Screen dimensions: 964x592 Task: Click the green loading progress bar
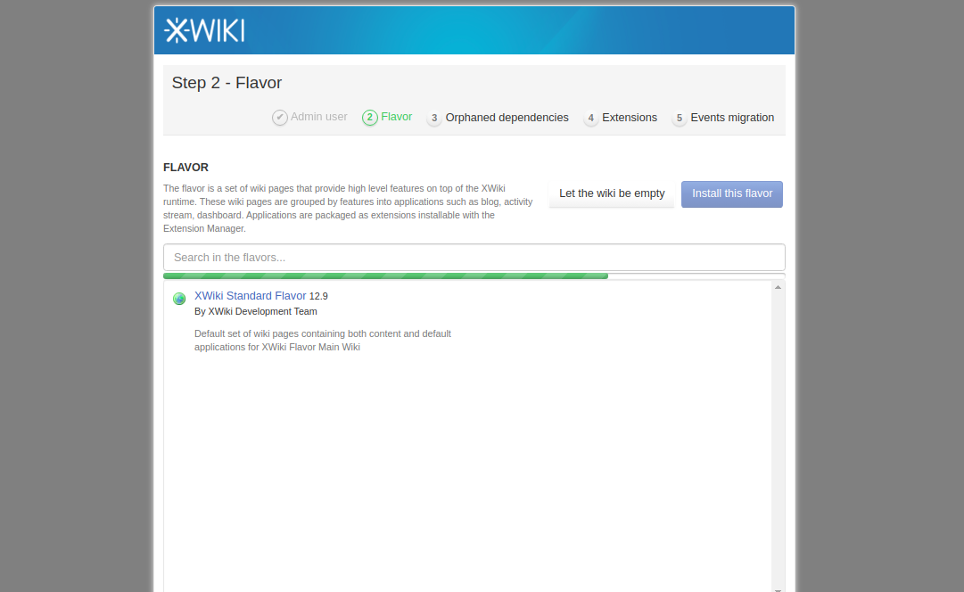pos(385,276)
